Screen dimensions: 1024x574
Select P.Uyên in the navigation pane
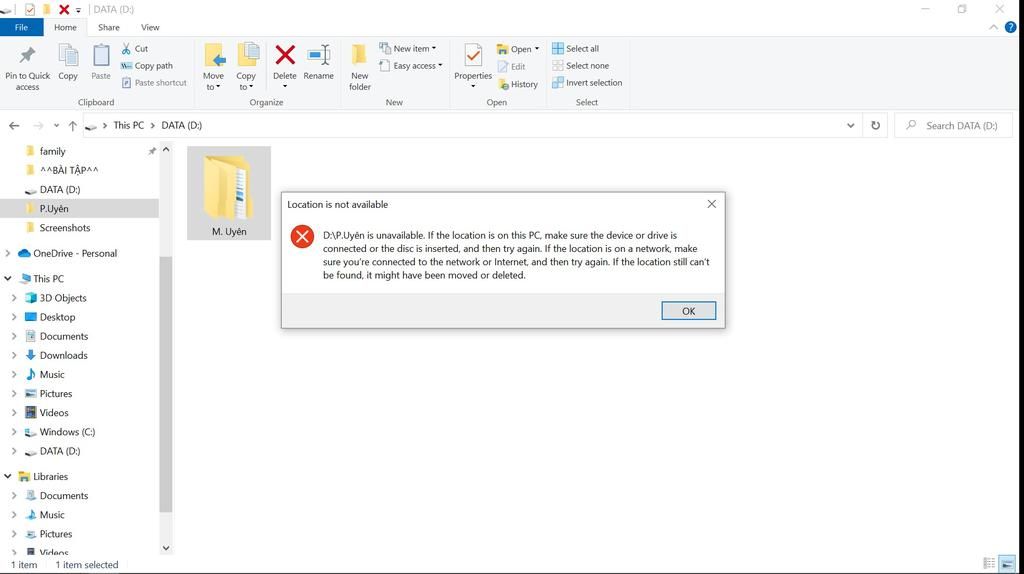point(54,208)
